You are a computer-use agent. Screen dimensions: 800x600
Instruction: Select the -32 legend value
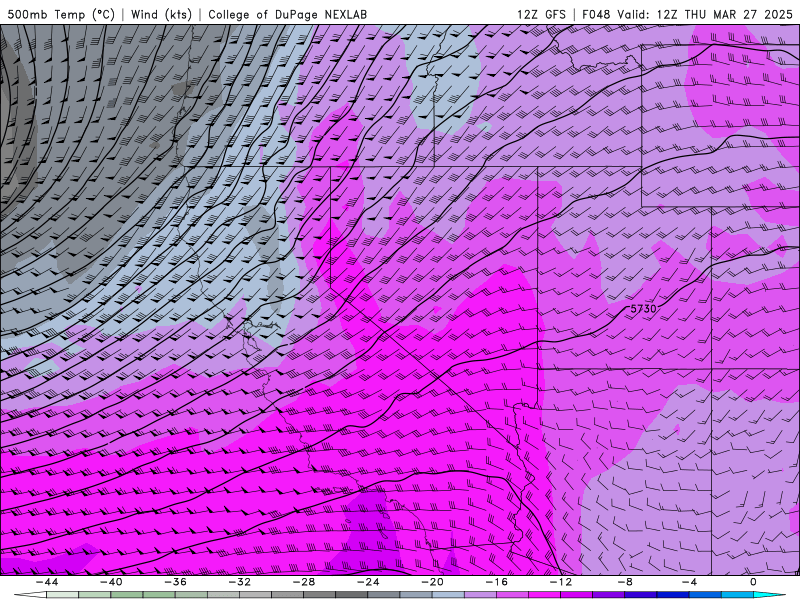point(239,582)
